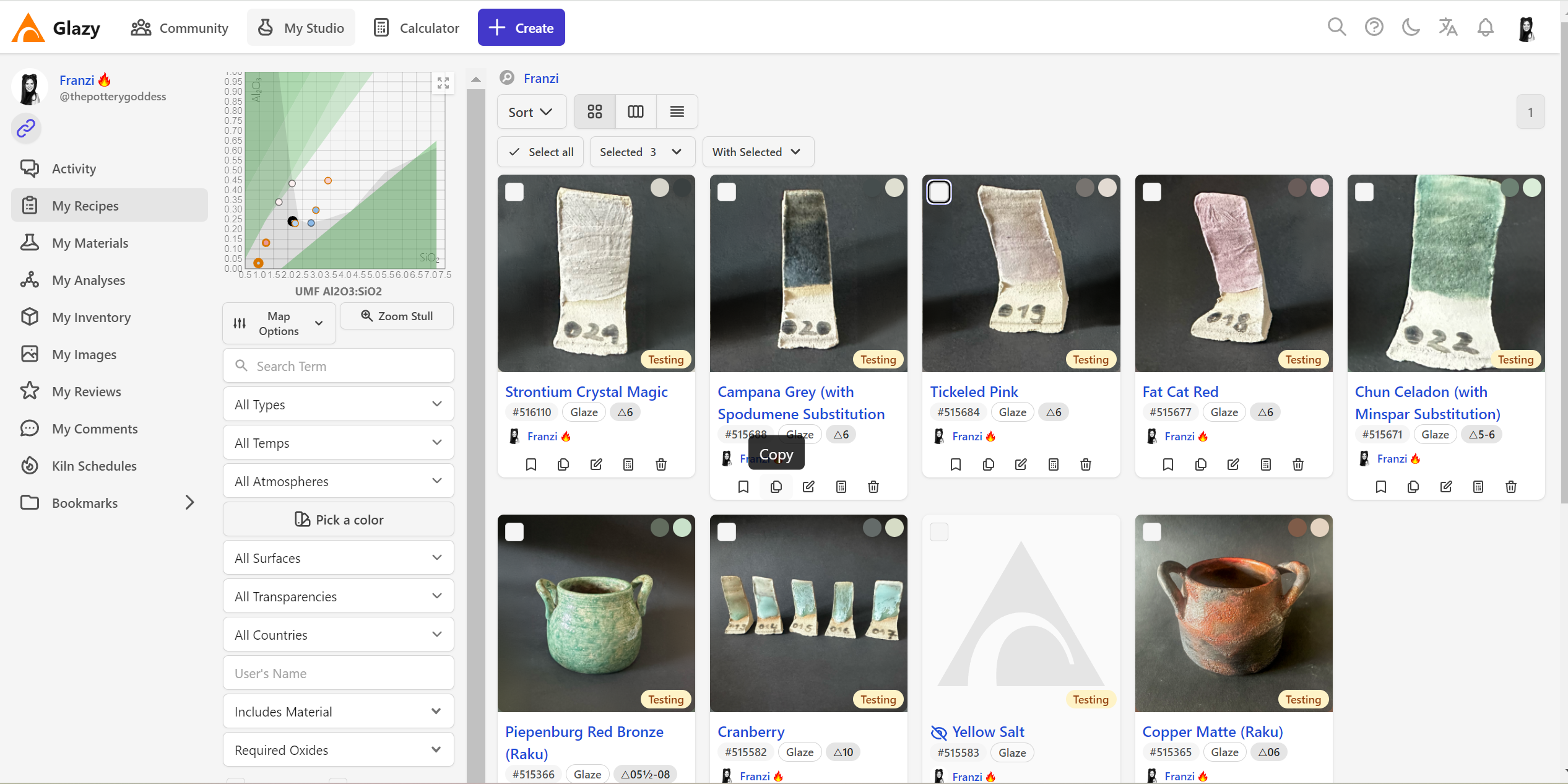
Task: Open the All Types dropdown
Action: [338, 404]
